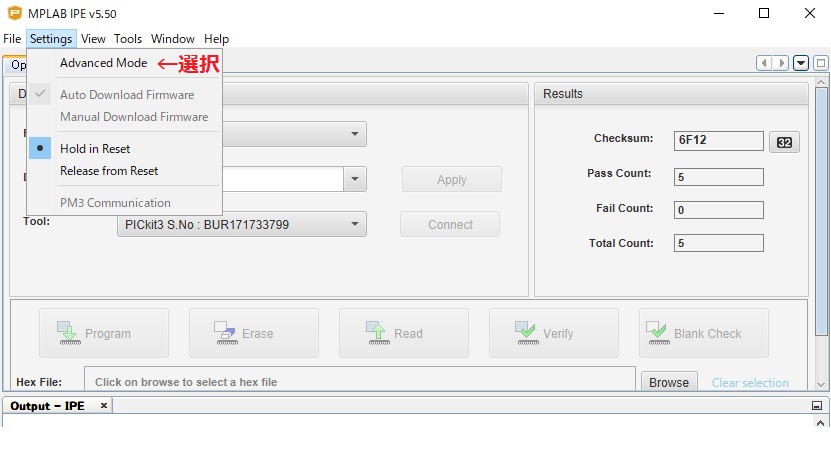Click the Checksum label

(623, 138)
